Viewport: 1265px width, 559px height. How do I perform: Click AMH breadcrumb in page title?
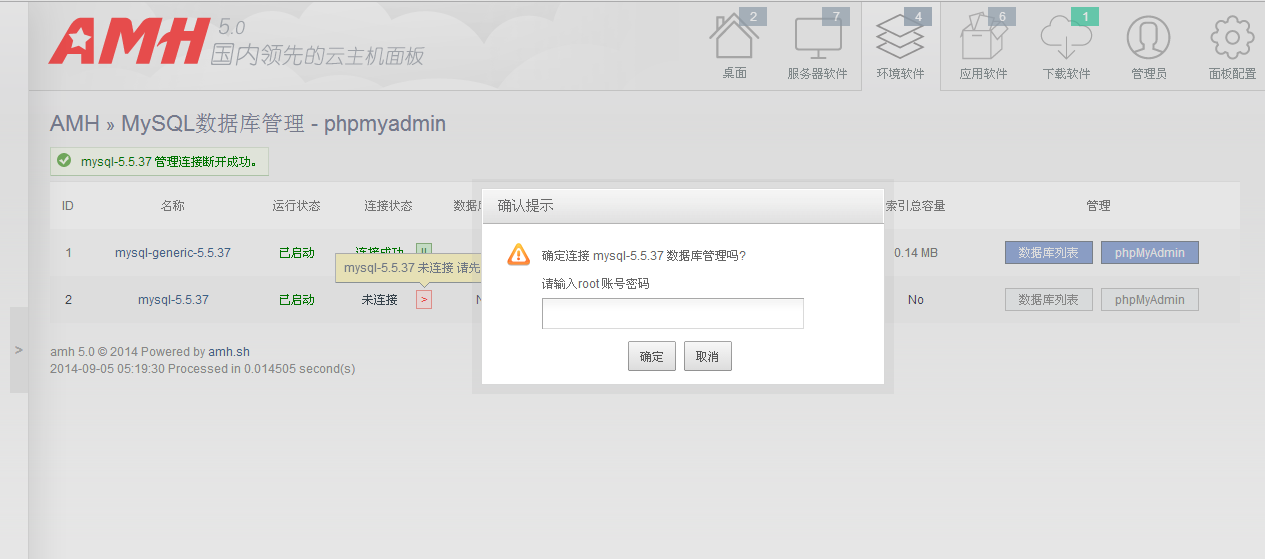coord(75,124)
